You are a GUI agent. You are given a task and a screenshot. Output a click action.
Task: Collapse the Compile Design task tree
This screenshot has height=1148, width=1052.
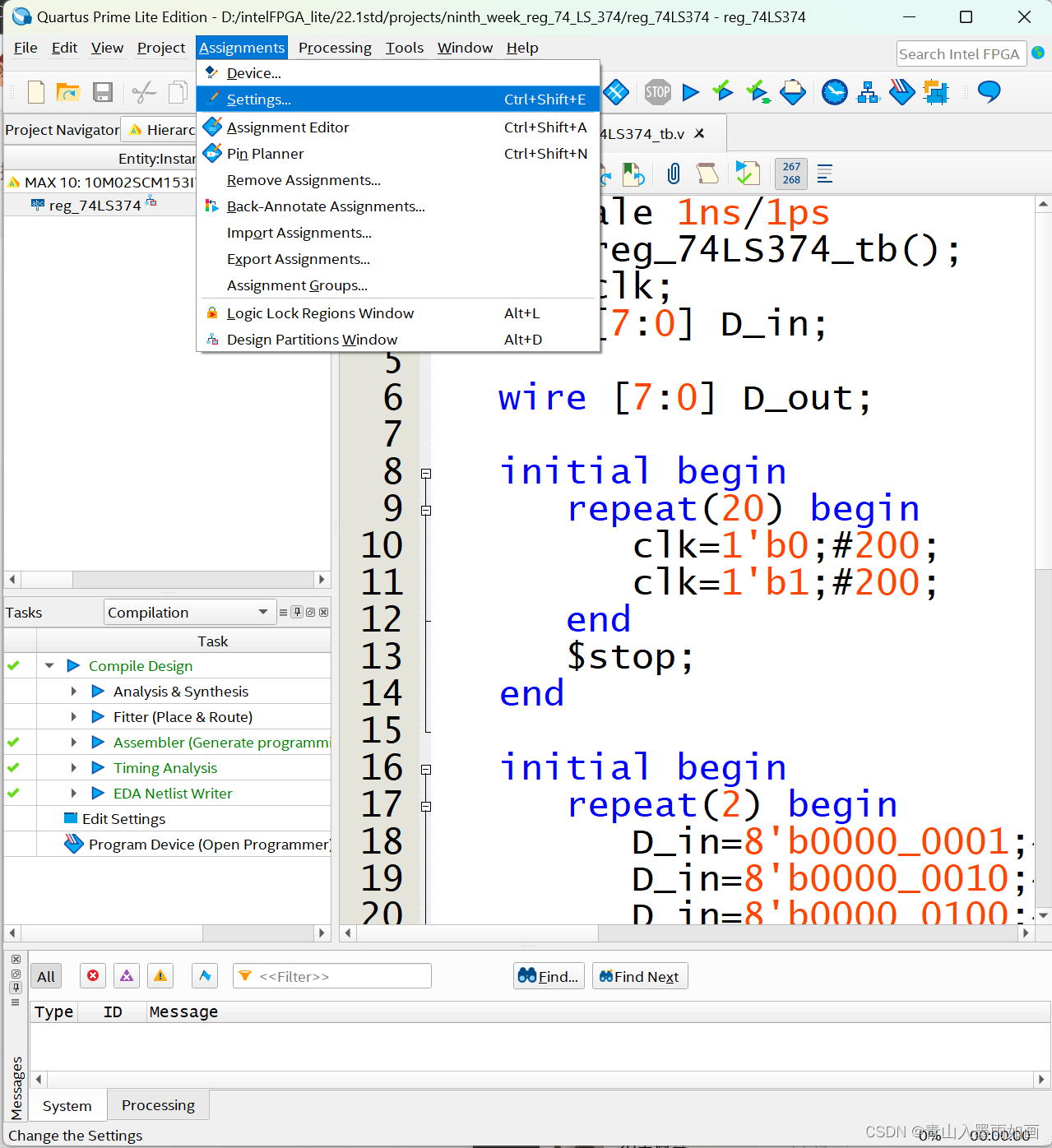point(49,665)
